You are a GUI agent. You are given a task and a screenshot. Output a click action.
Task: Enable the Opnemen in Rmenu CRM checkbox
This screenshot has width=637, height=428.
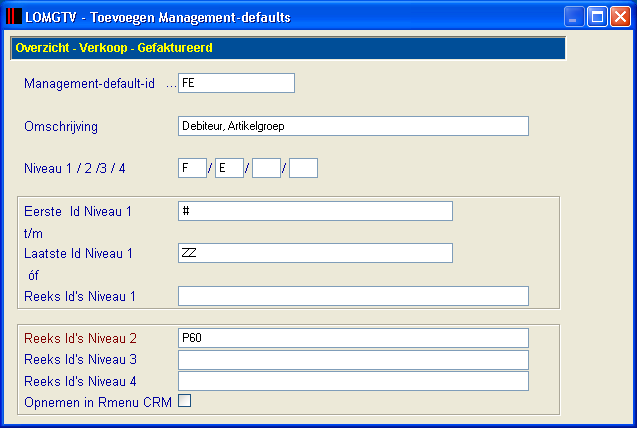pos(184,401)
